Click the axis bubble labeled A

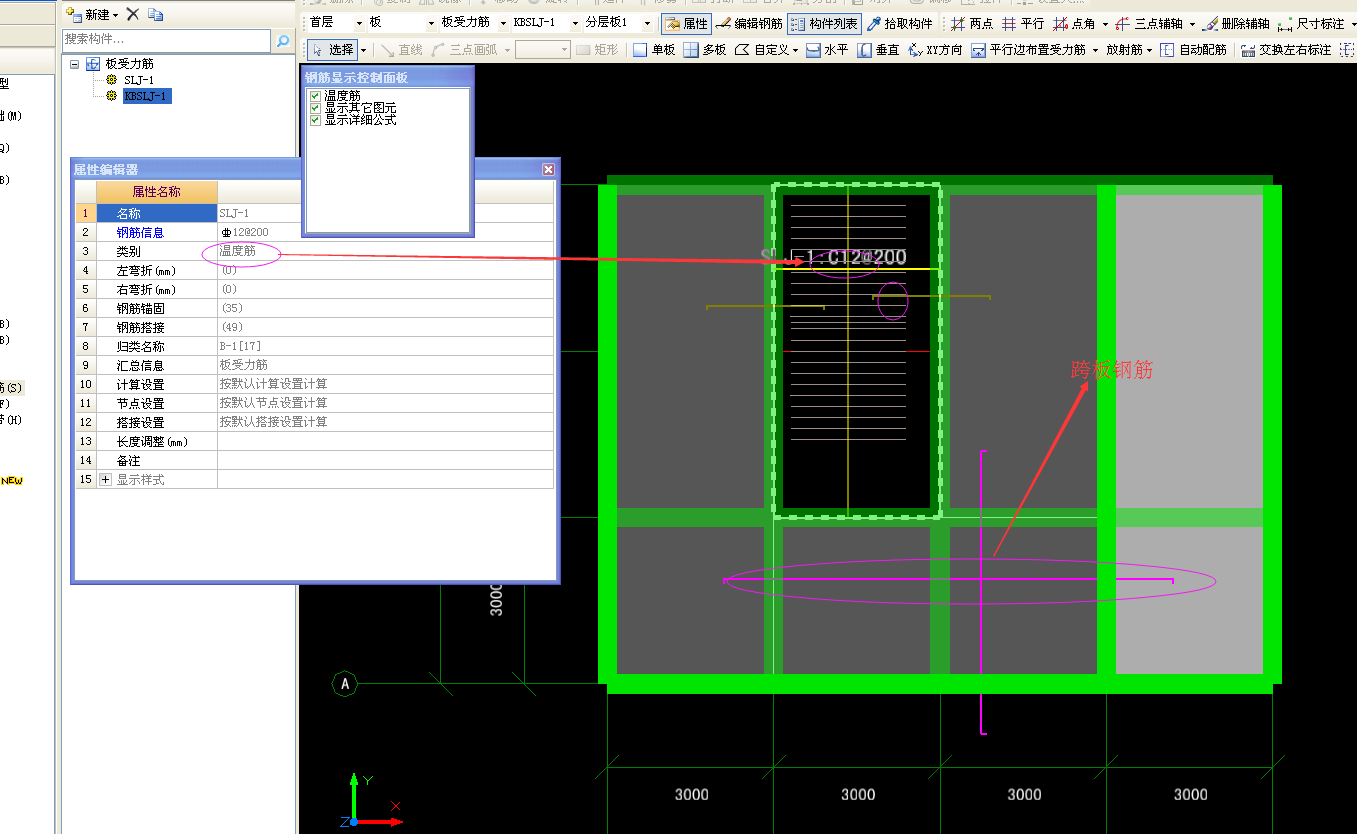point(345,684)
